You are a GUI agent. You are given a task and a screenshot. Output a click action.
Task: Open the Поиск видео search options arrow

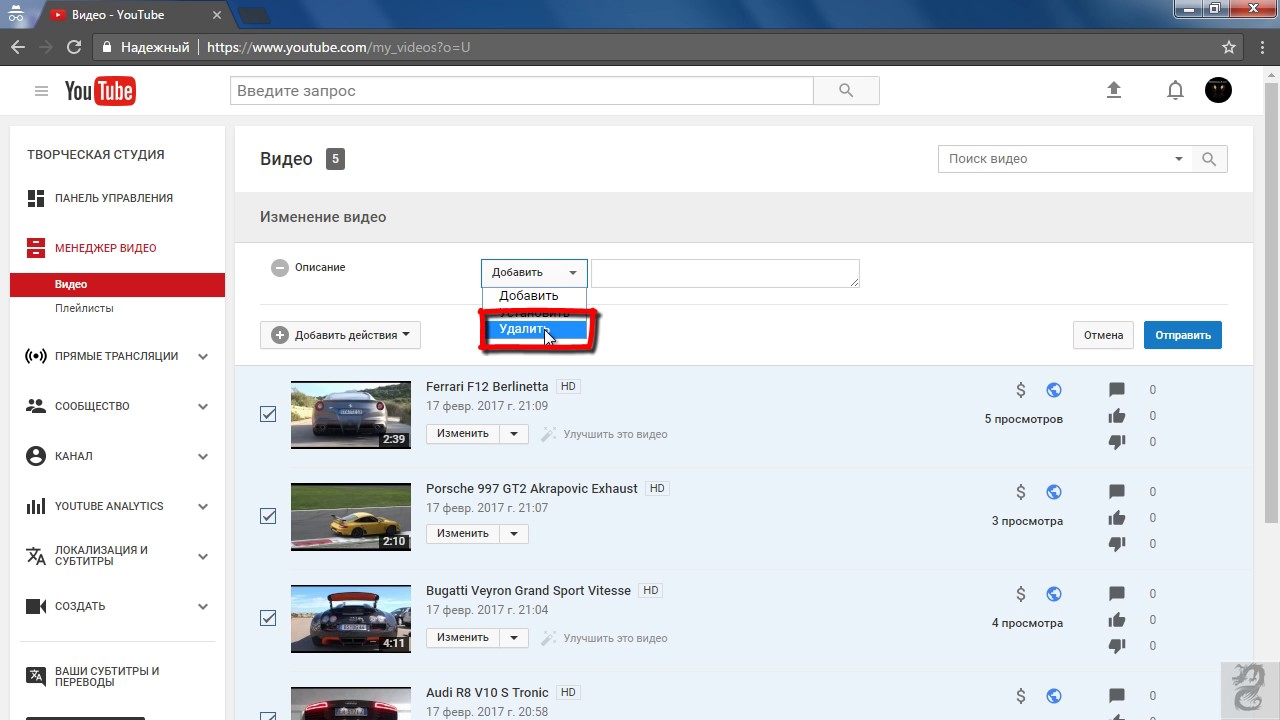(1178, 159)
